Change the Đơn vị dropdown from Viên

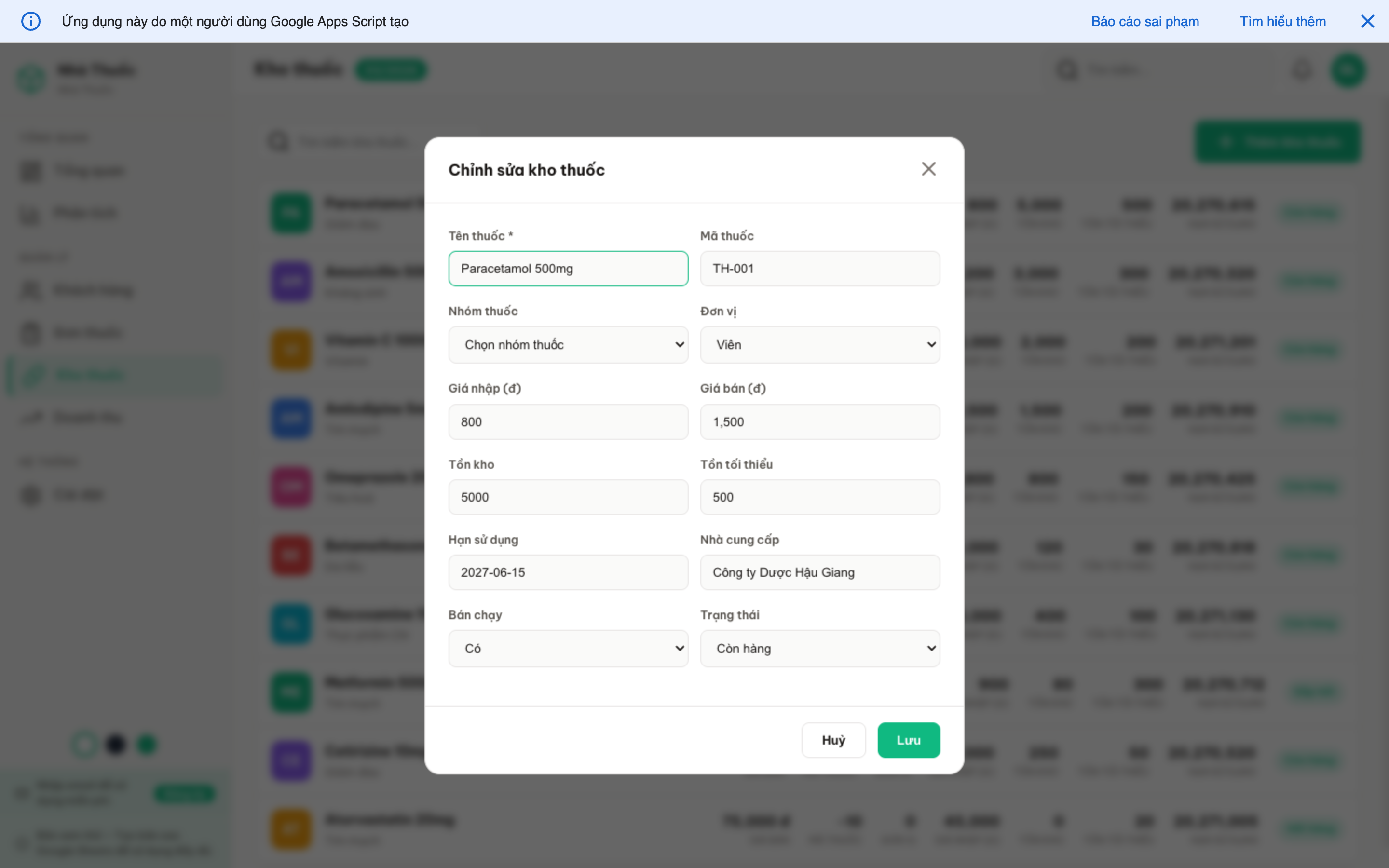pyautogui.click(x=819, y=344)
